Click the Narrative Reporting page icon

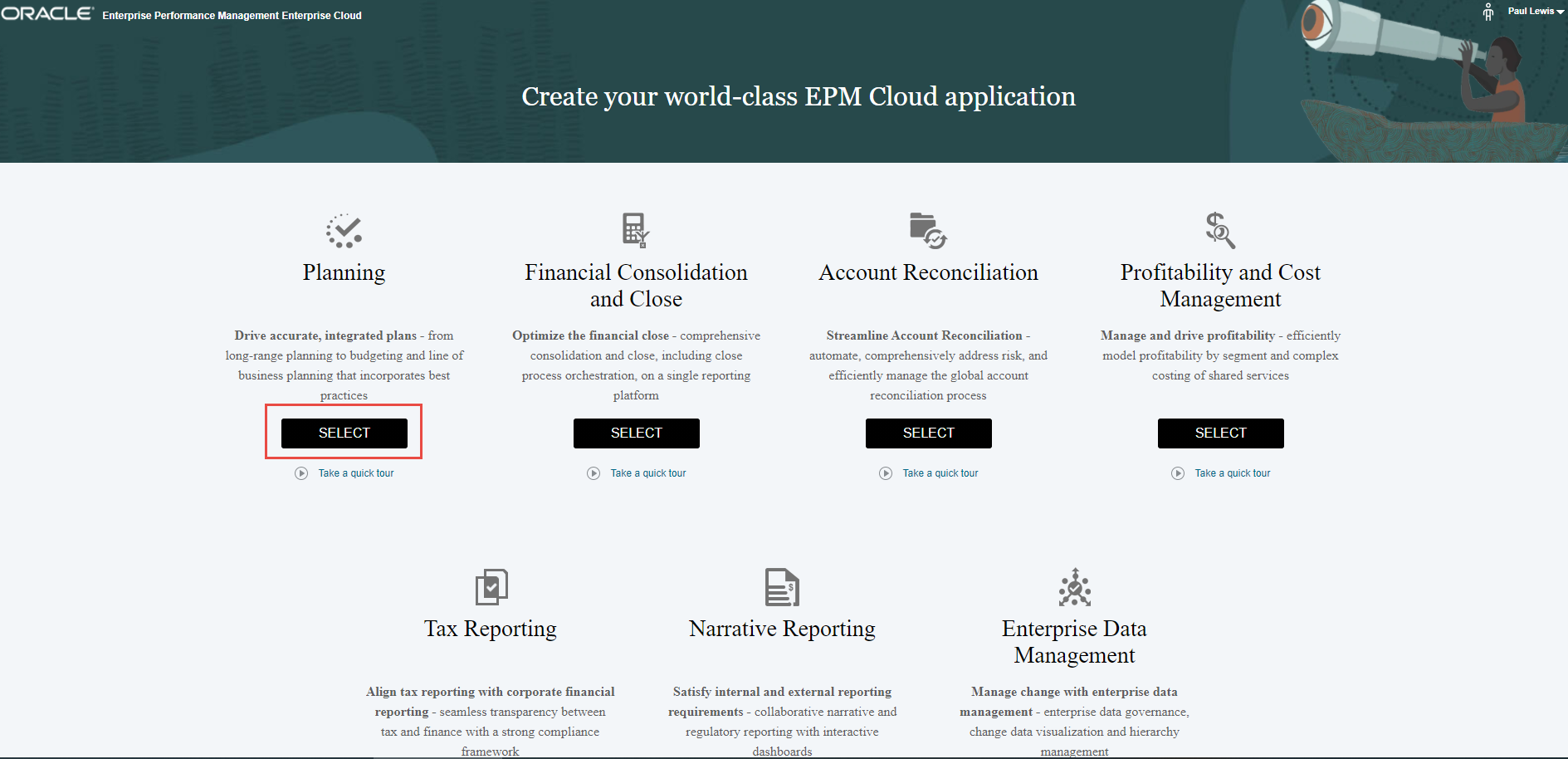point(781,586)
